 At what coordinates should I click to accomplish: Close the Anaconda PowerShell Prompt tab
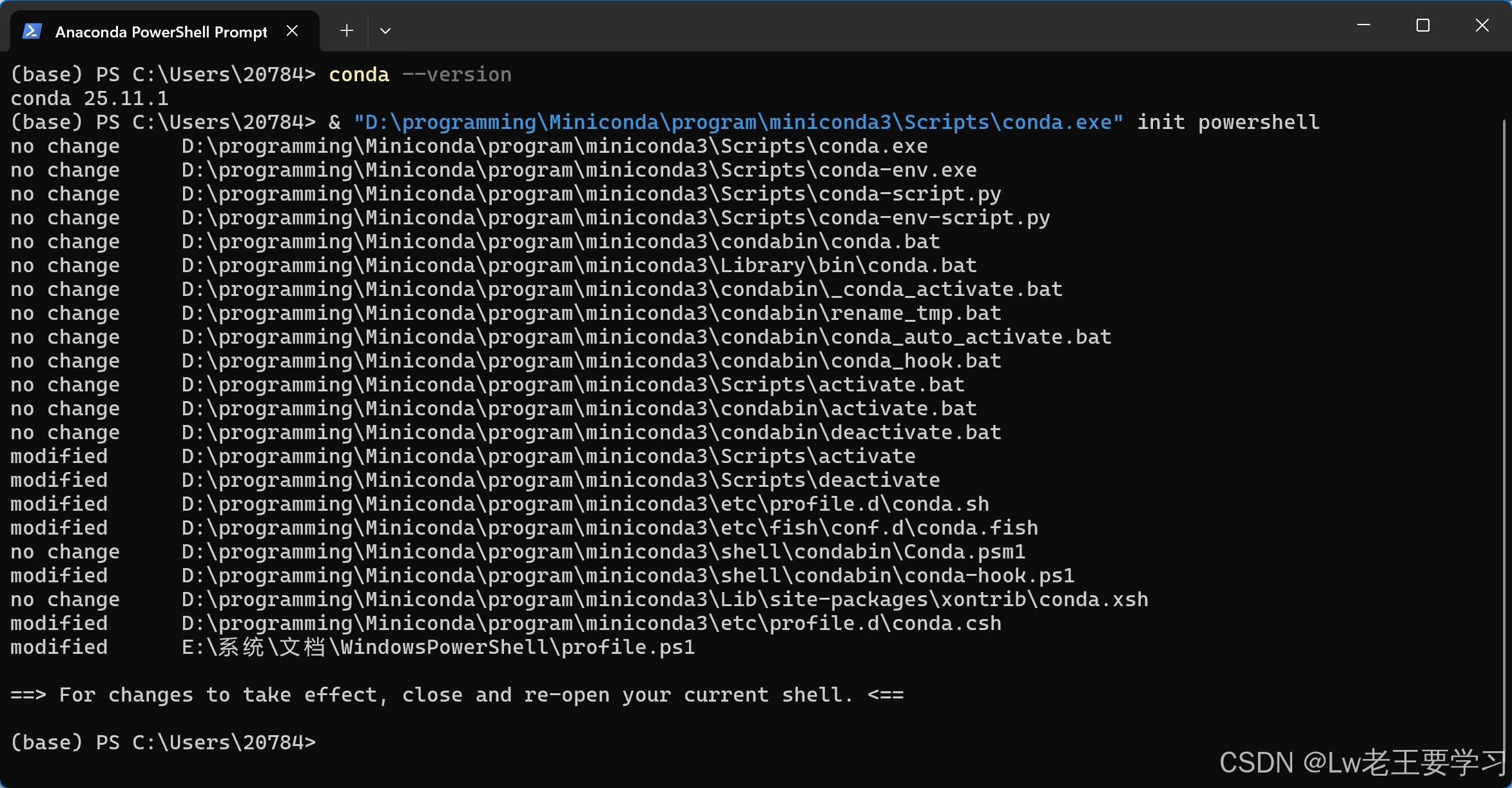(x=292, y=31)
